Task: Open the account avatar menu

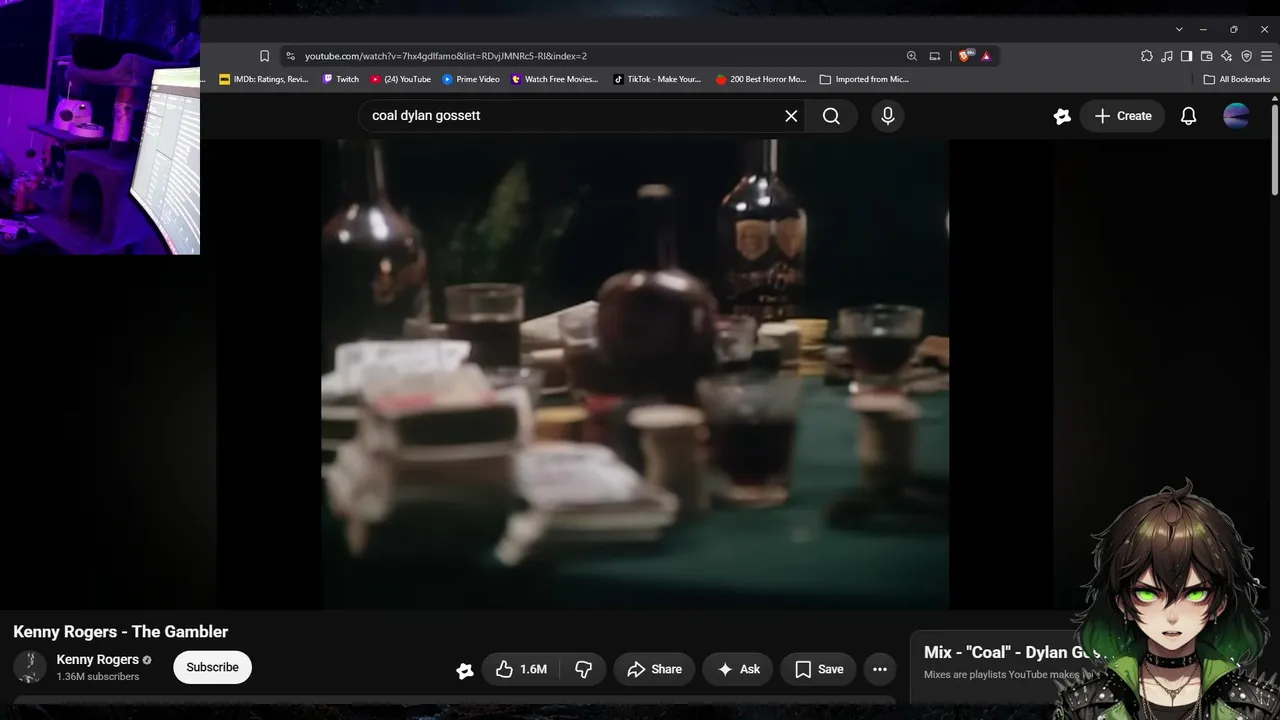Action: pyautogui.click(x=1236, y=116)
